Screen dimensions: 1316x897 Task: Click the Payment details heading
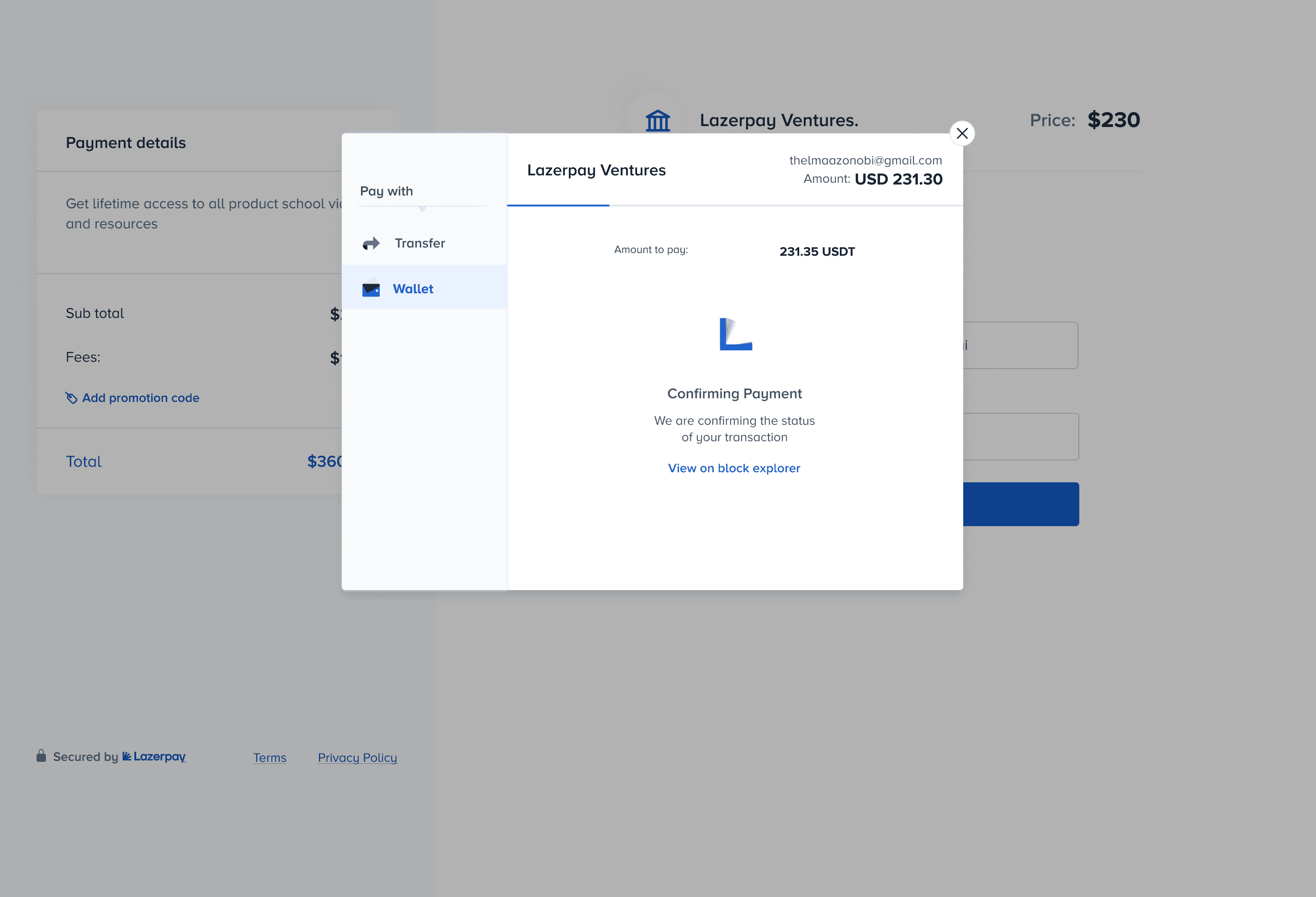126,142
